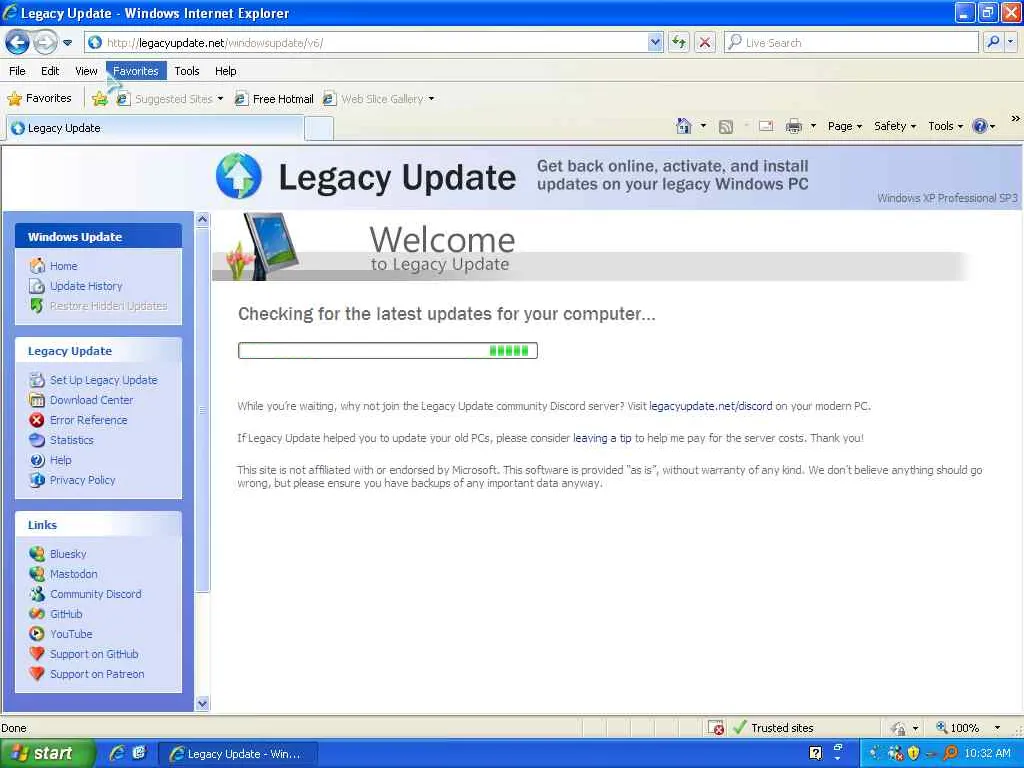Click the Home icon in command bar
The height and width of the screenshot is (768, 1024).
pyautogui.click(x=684, y=126)
